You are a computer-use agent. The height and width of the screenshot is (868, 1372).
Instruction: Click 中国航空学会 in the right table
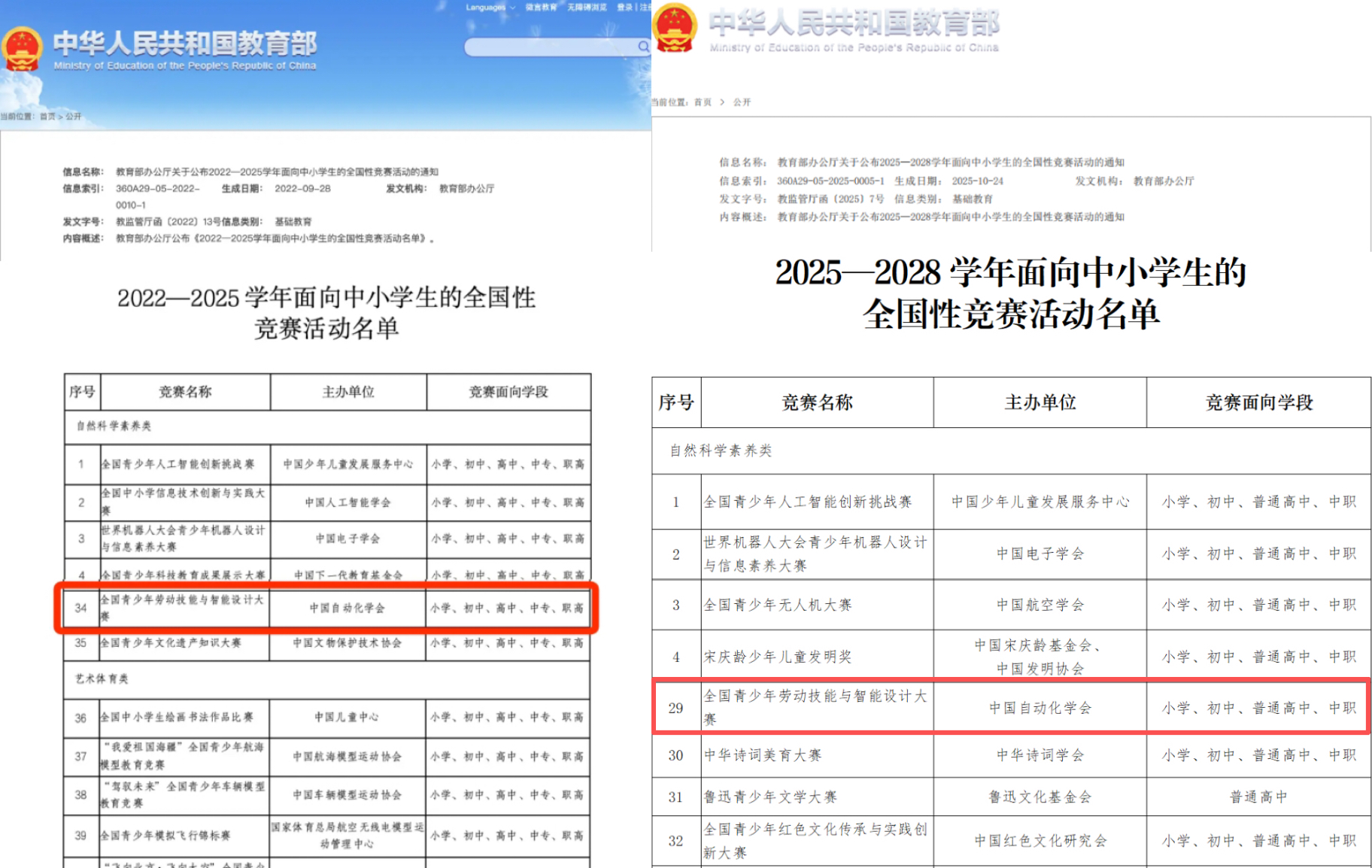coord(1040,605)
